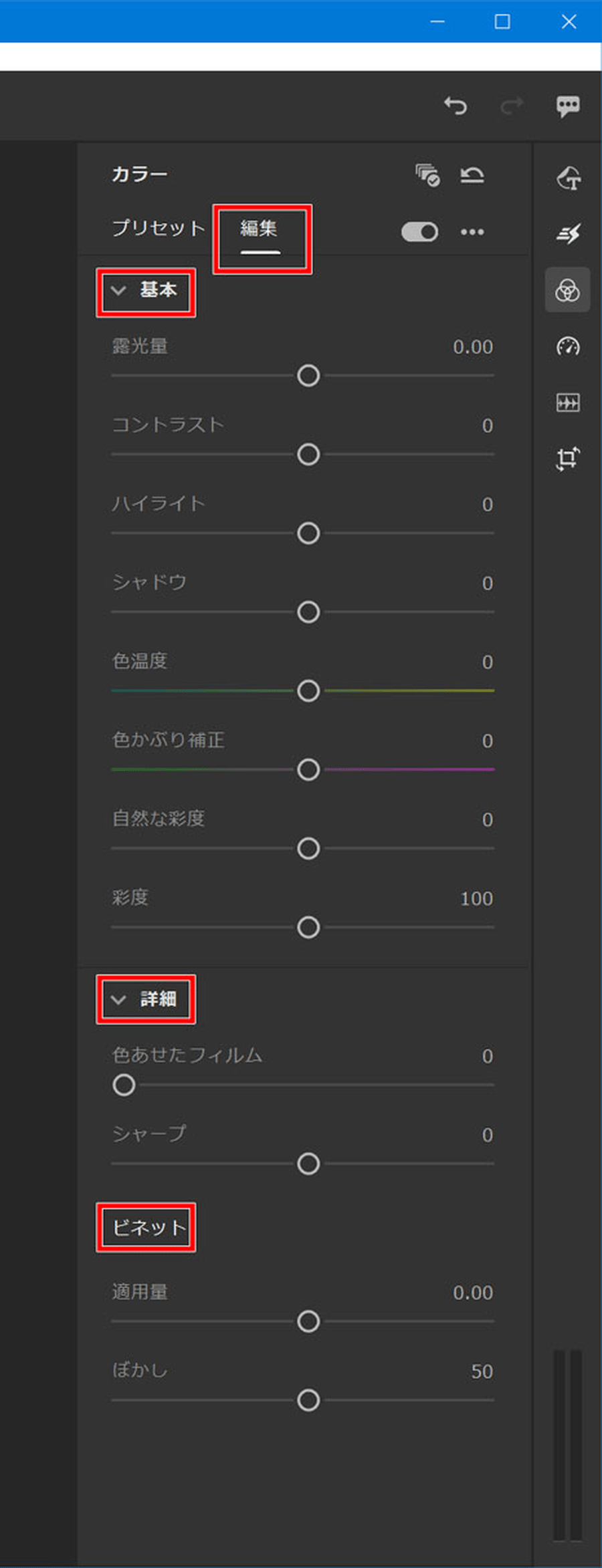
Task: Click the 適用量 vignette slider handle
Action: pos(308,1321)
